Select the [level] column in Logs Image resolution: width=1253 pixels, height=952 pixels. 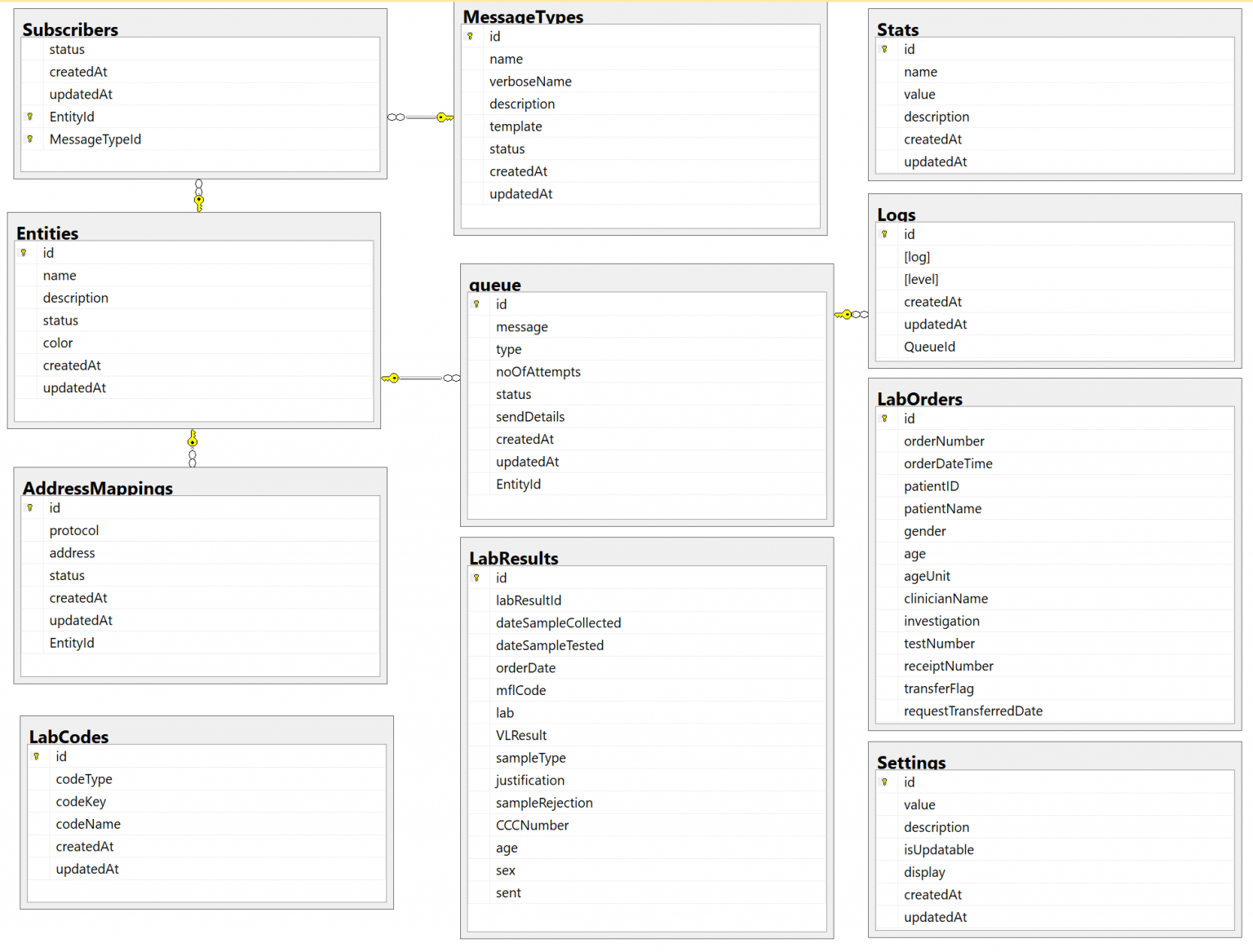click(1055, 280)
